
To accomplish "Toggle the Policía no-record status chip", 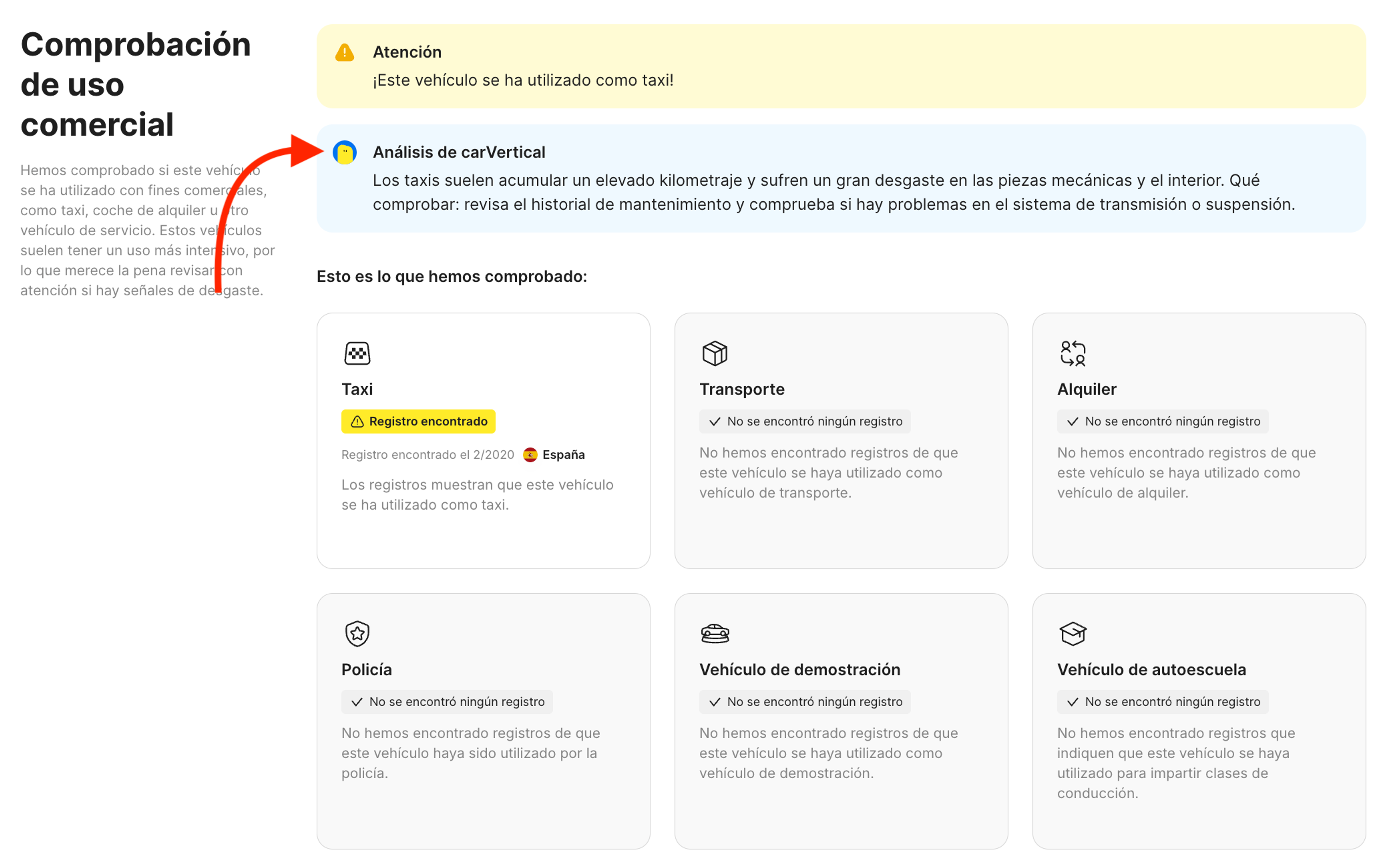I will click(447, 701).
